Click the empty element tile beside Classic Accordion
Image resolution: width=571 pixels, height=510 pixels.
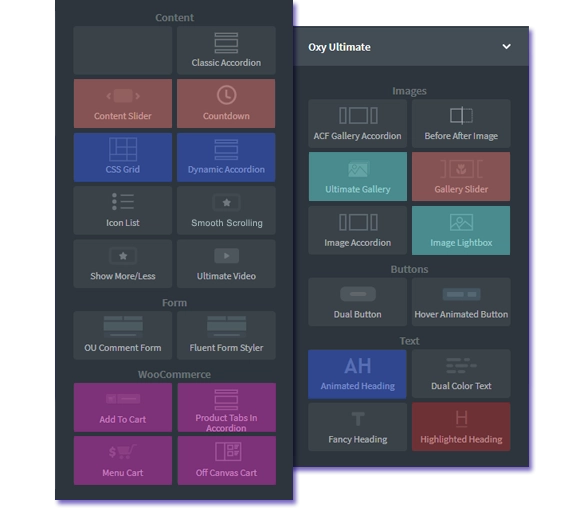(123, 50)
